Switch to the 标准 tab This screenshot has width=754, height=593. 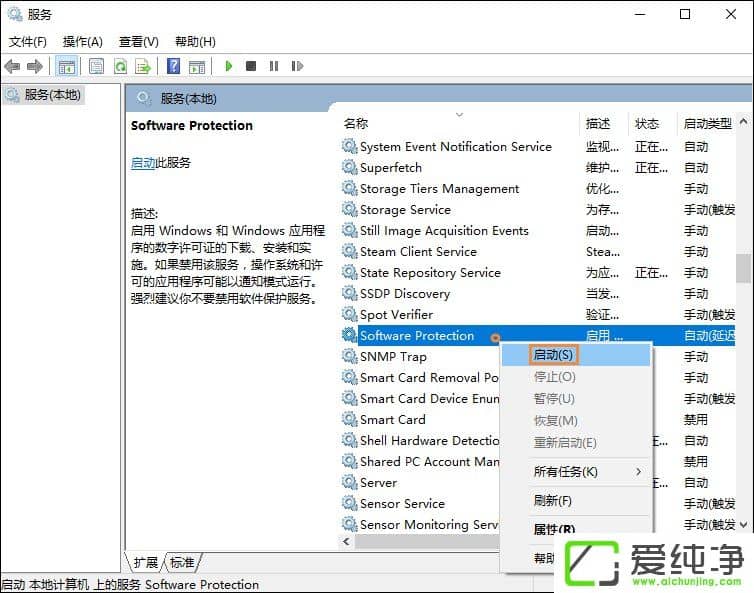(182, 562)
